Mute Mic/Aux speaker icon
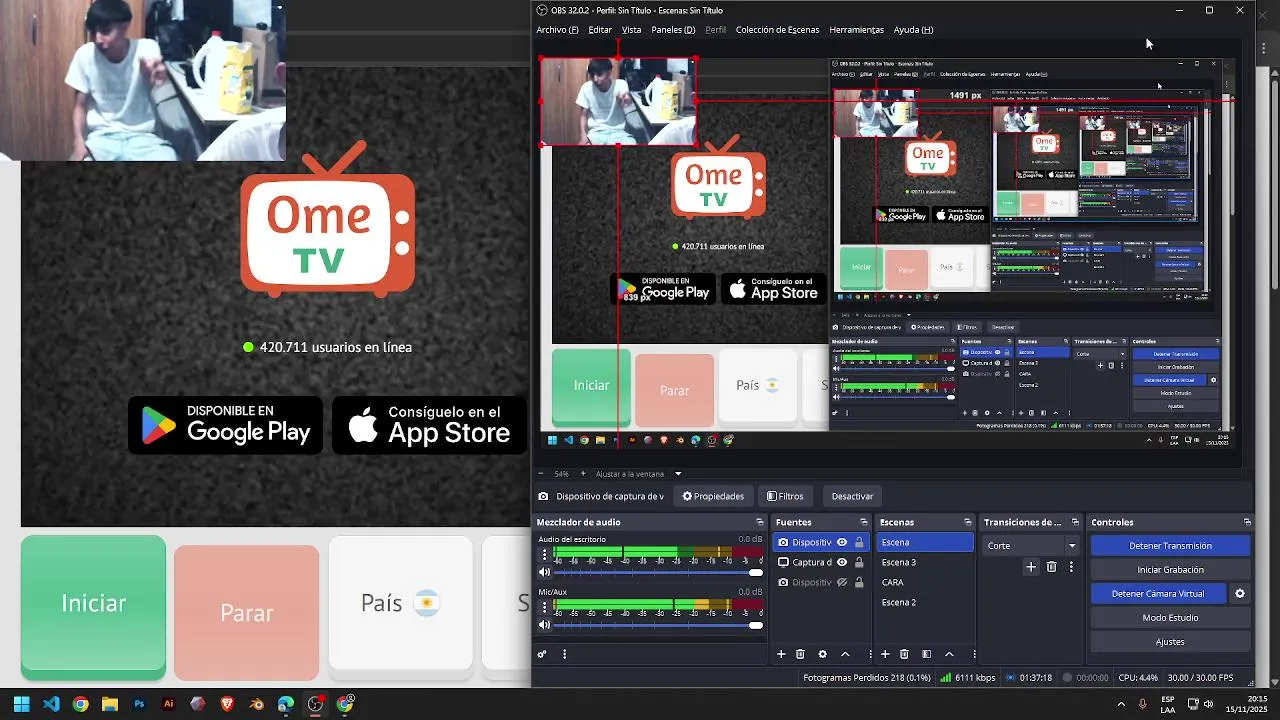 (x=544, y=625)
